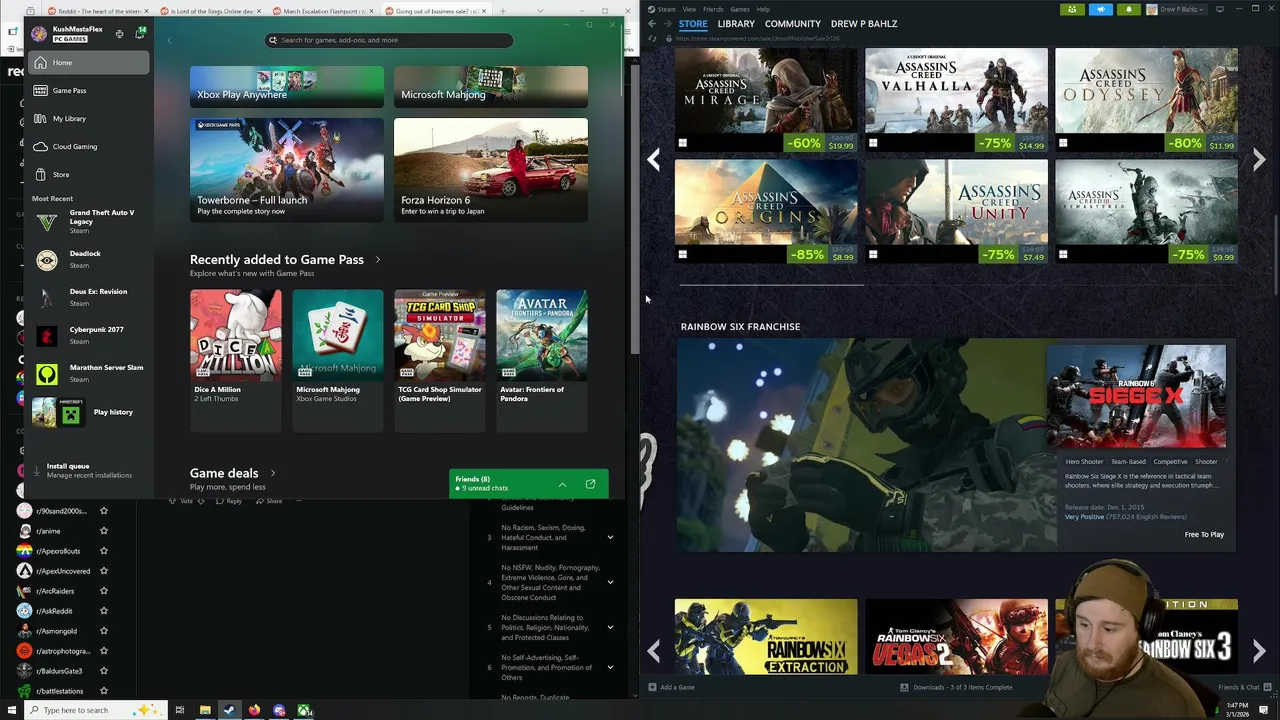Favorite r/ApexUncovered with its star
Image resolution: width=1280 pixels, height=720 pixels.
click(103, 571)
